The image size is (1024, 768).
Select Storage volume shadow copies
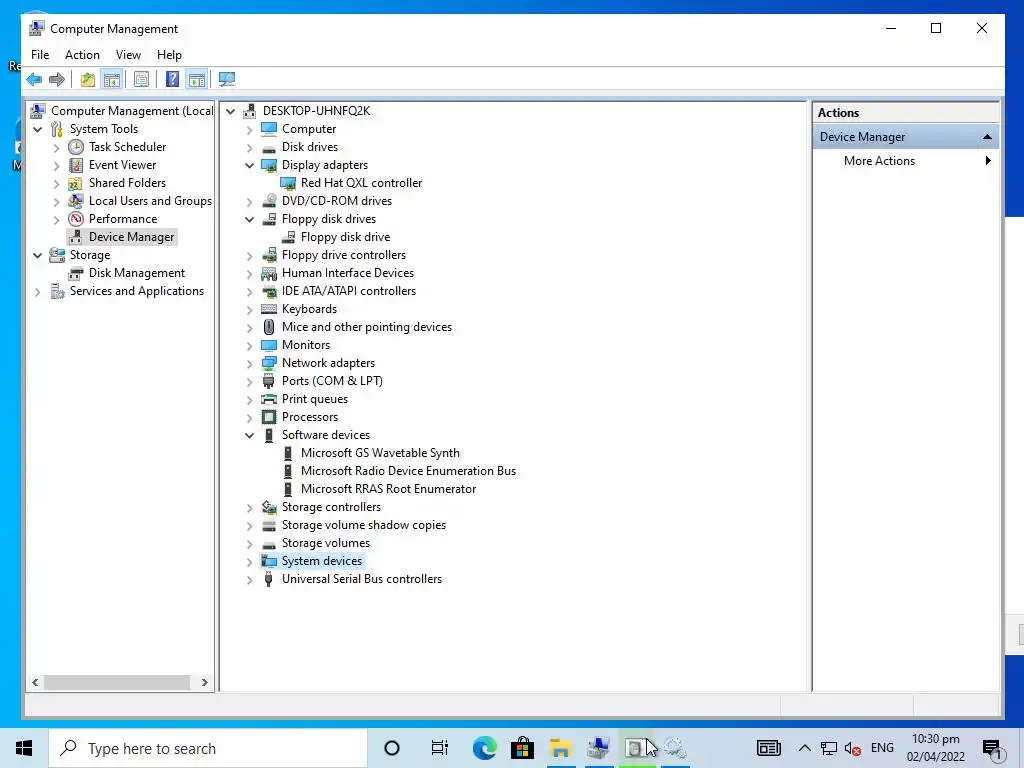(x=364, y=525)
